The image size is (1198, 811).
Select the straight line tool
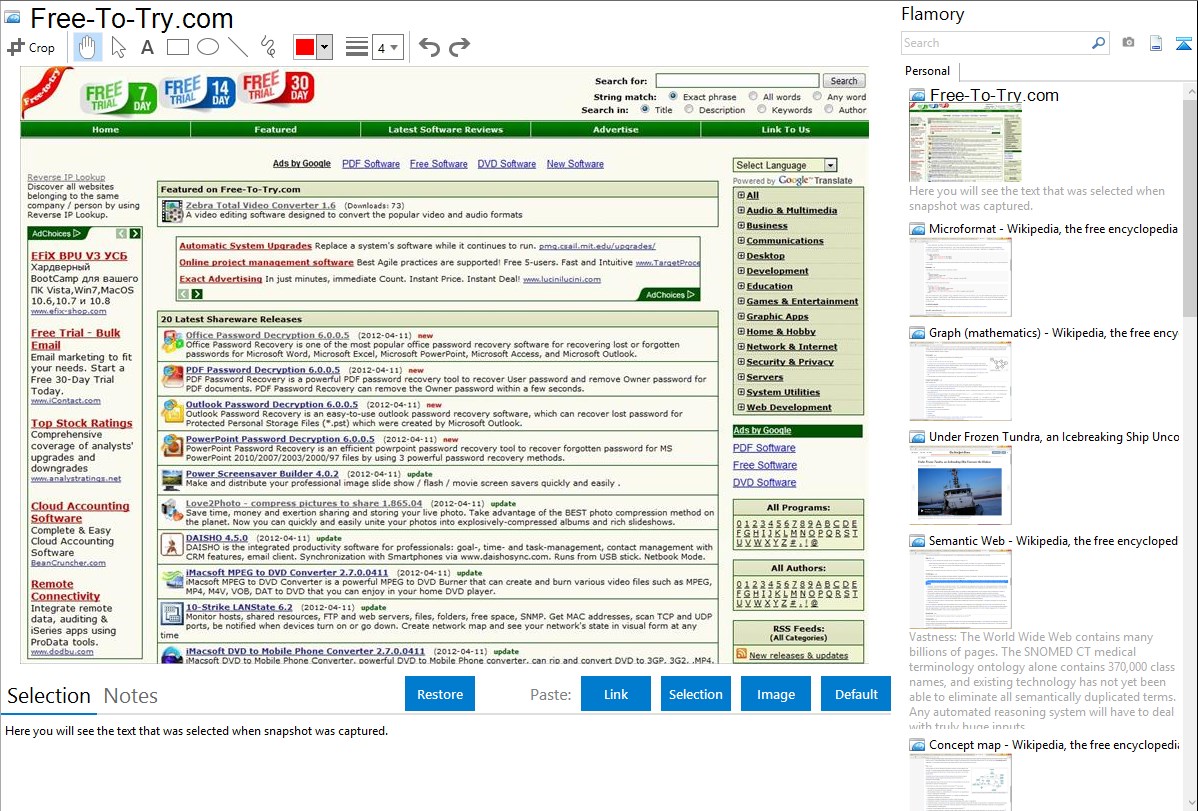[238, 47]
